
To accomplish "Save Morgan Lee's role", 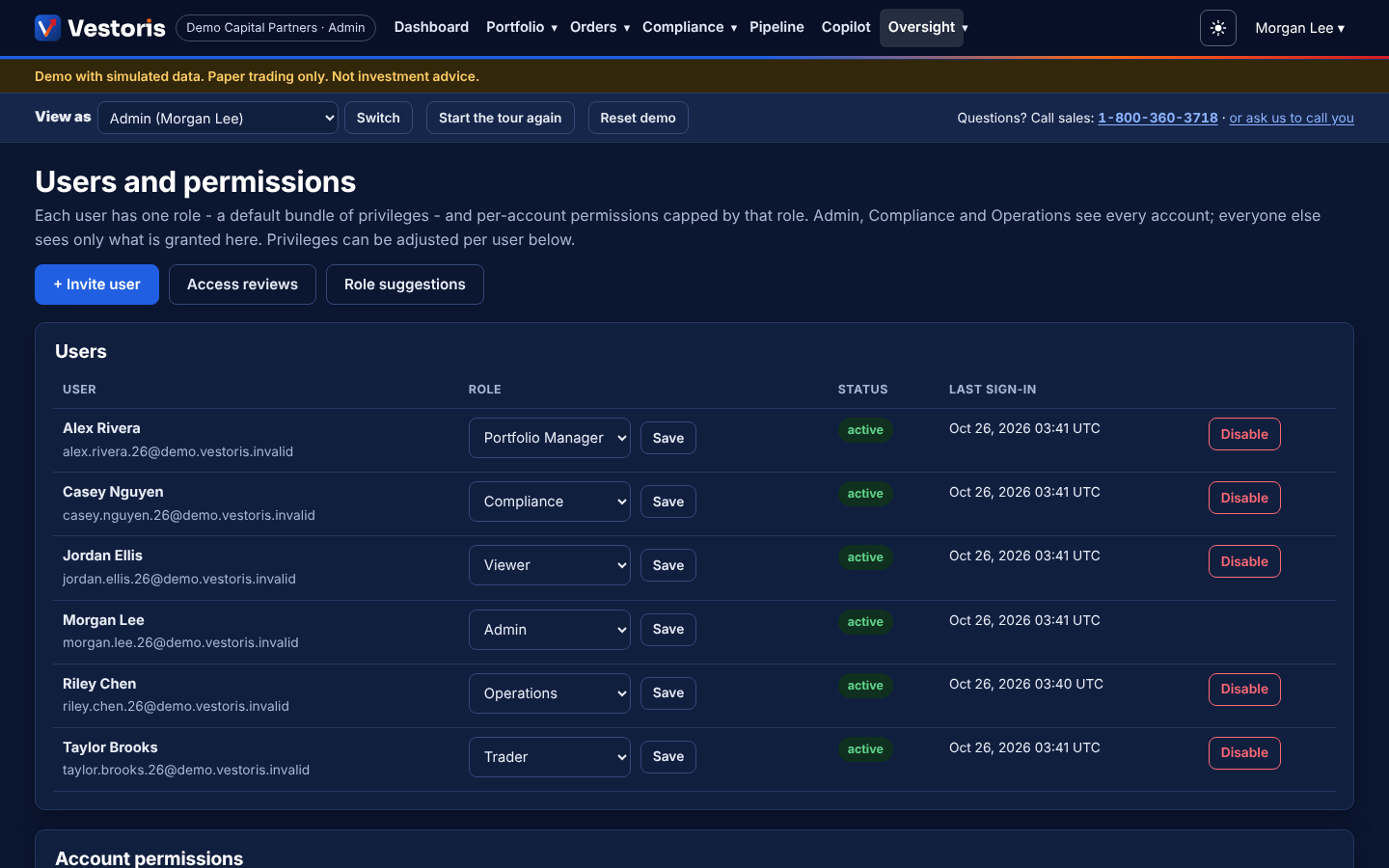I will click(x=668, y=630).
